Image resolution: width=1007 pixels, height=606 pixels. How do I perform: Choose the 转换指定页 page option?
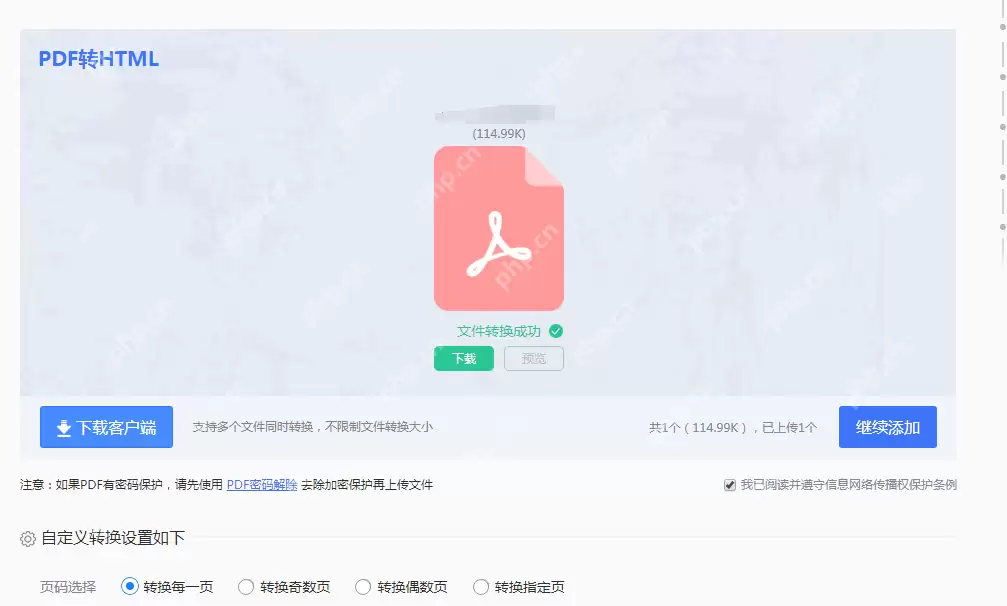481,587
